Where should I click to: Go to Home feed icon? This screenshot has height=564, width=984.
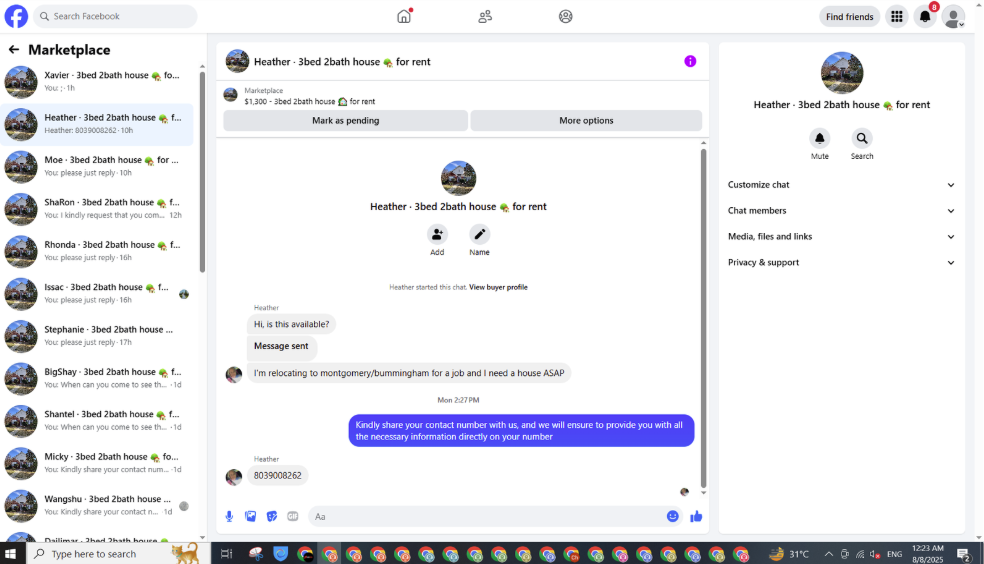(x=404, y=16)
